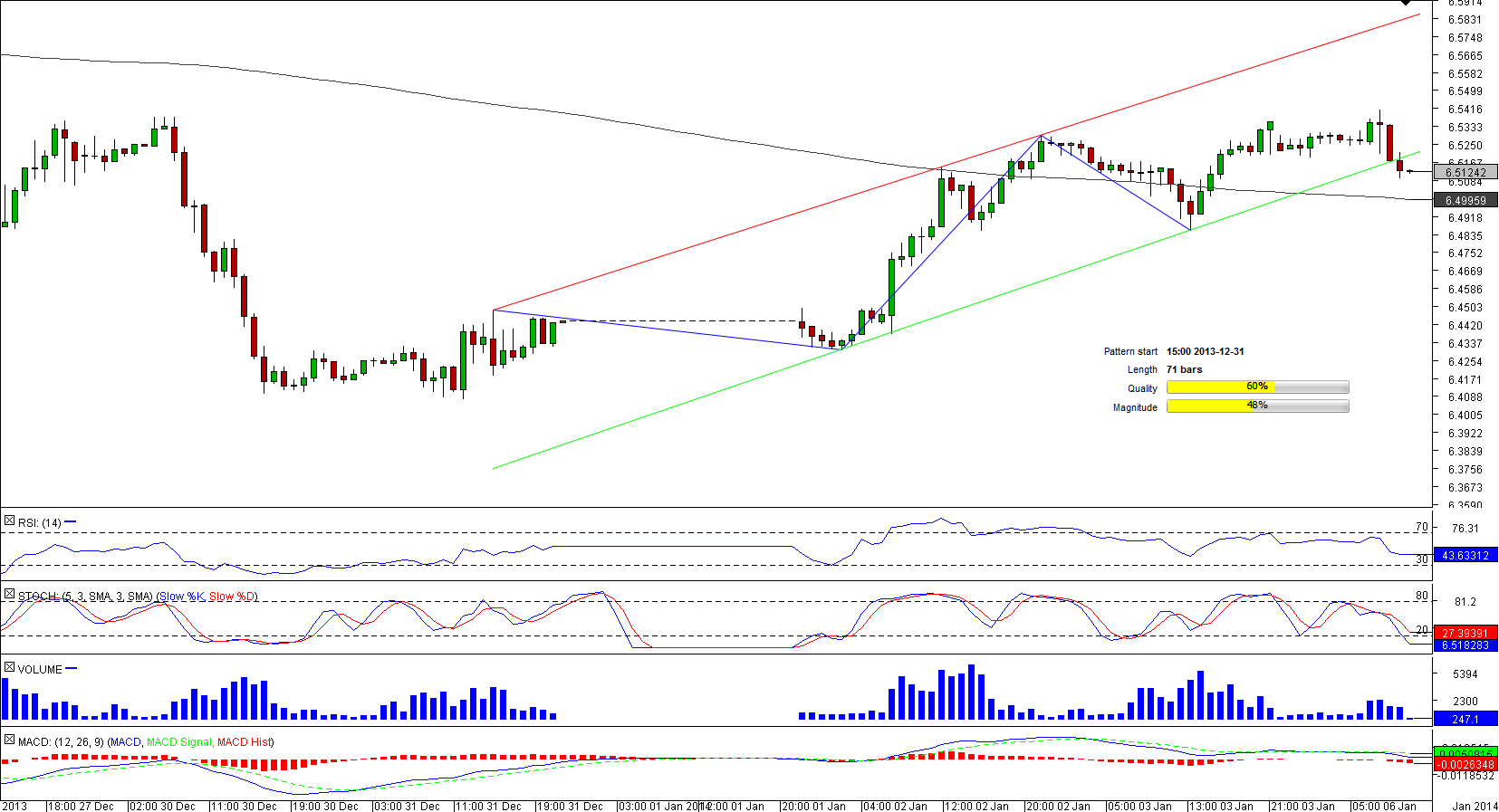
Task: Click the black marker at chart top
Action: point(1407,3)
